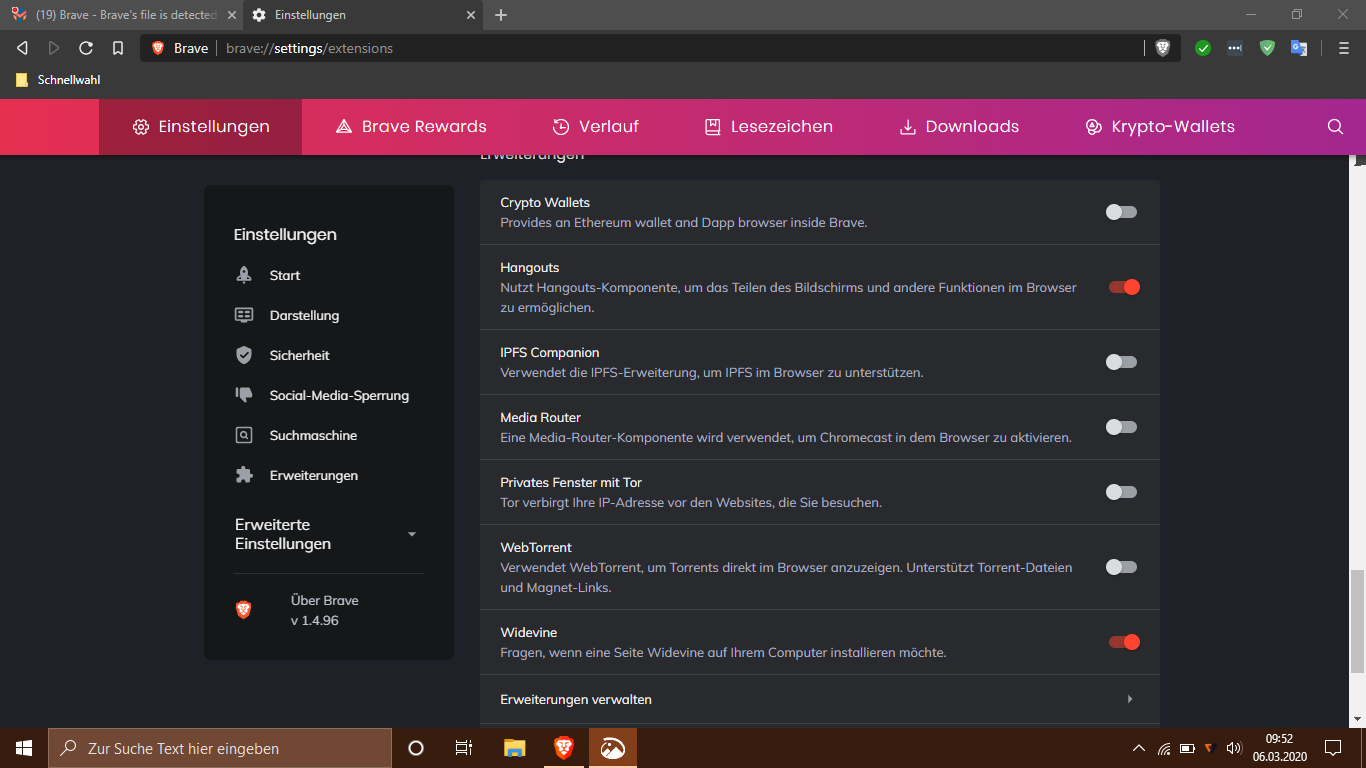Click the Darstellung appearance icon
1366x768 pixels.
coord(244,315)
